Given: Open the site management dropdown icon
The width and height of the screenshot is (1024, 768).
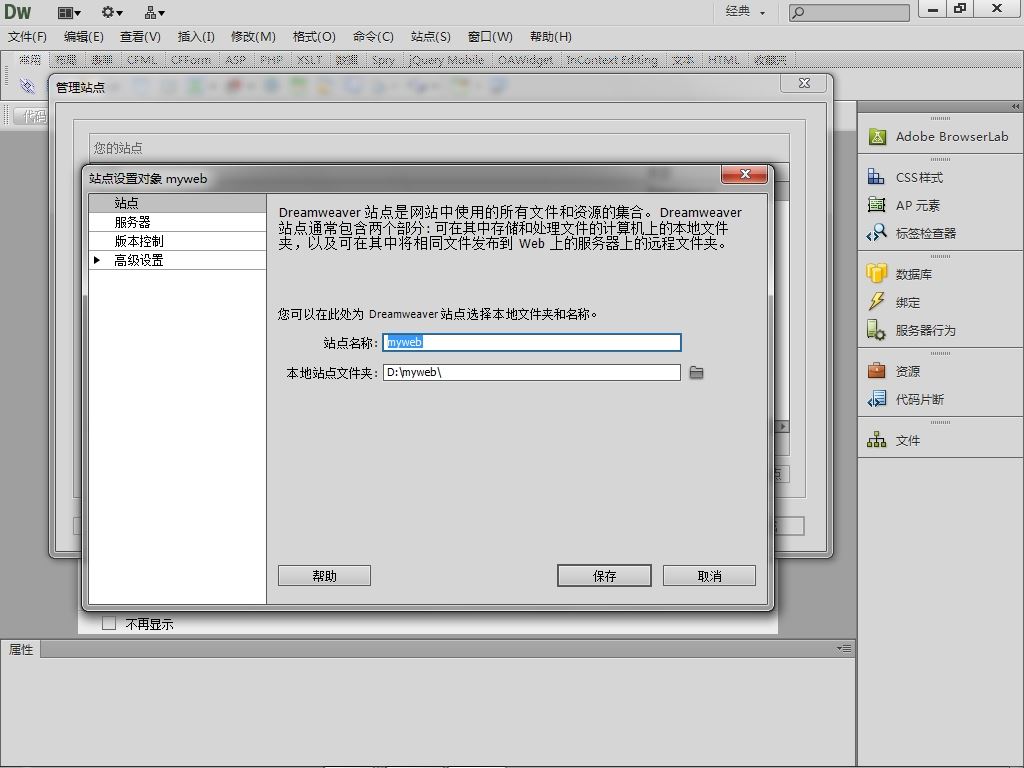Looking at the screenshot, I should (155, 12).
